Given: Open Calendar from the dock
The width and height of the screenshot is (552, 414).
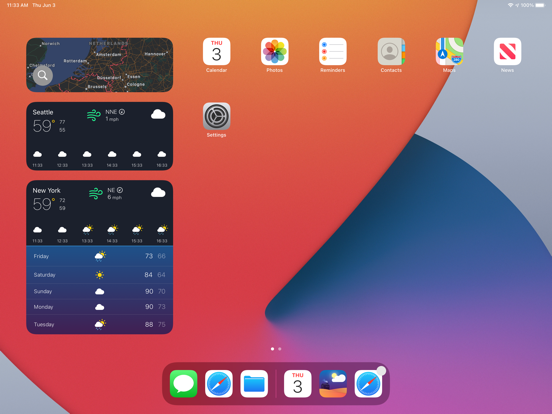Looking at the screenshot, I should 297,384.
